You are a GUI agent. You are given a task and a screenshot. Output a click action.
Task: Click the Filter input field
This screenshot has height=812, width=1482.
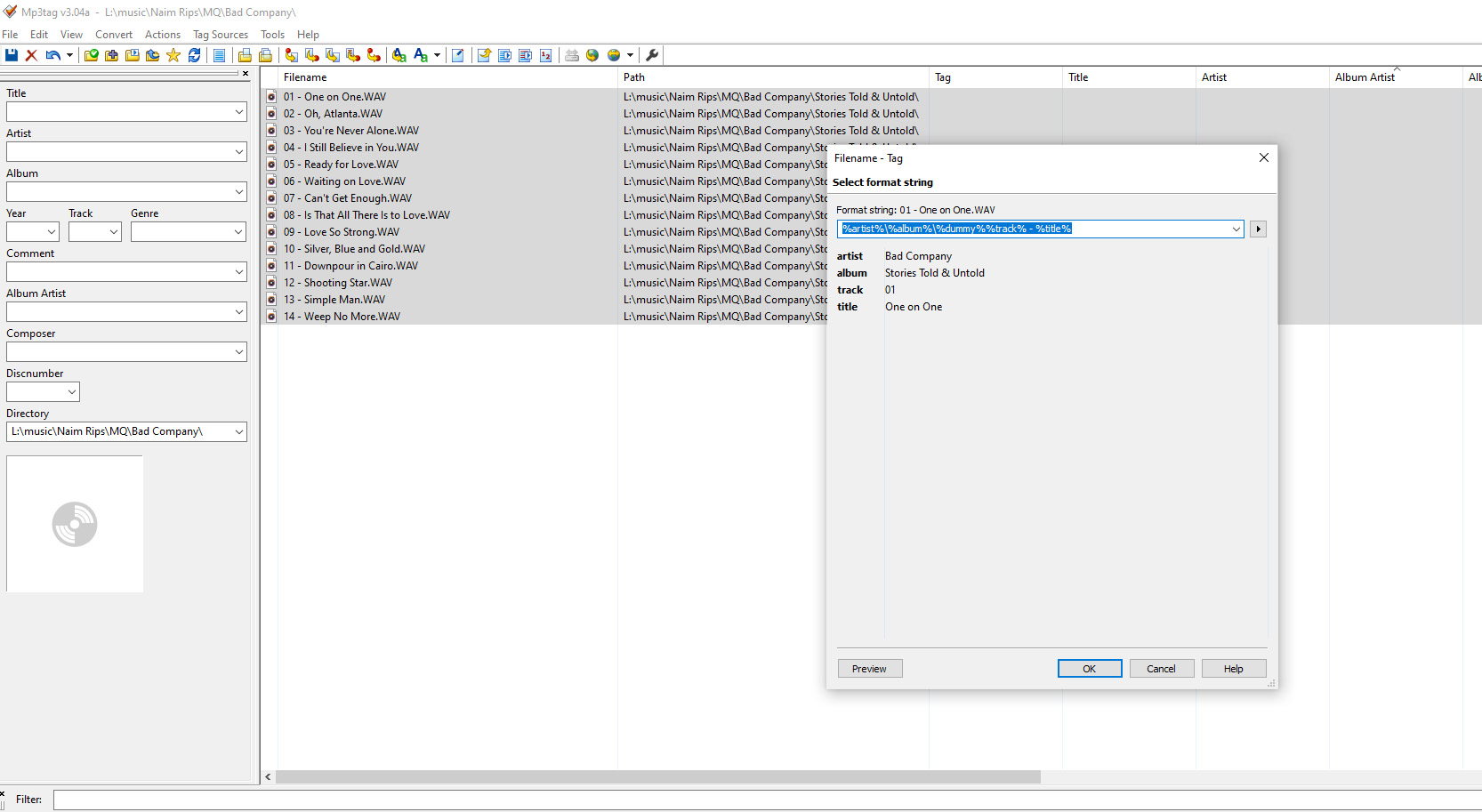tap(765, 800)
